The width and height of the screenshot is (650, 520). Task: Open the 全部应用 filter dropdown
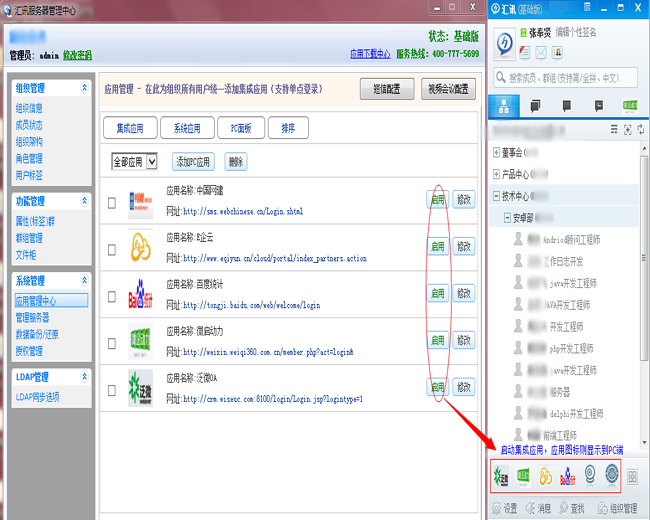point(134,161)
